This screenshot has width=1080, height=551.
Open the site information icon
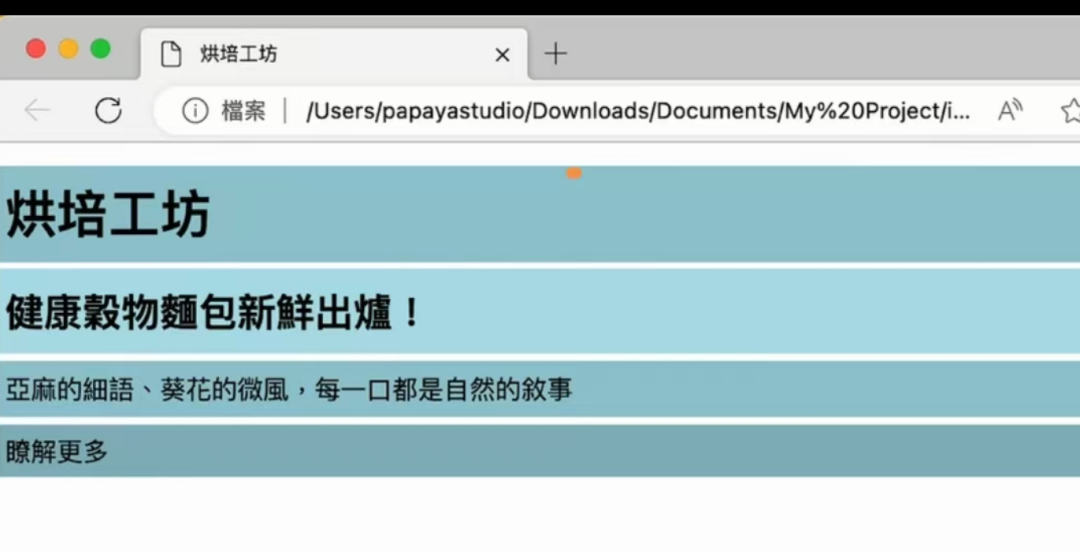195,110
